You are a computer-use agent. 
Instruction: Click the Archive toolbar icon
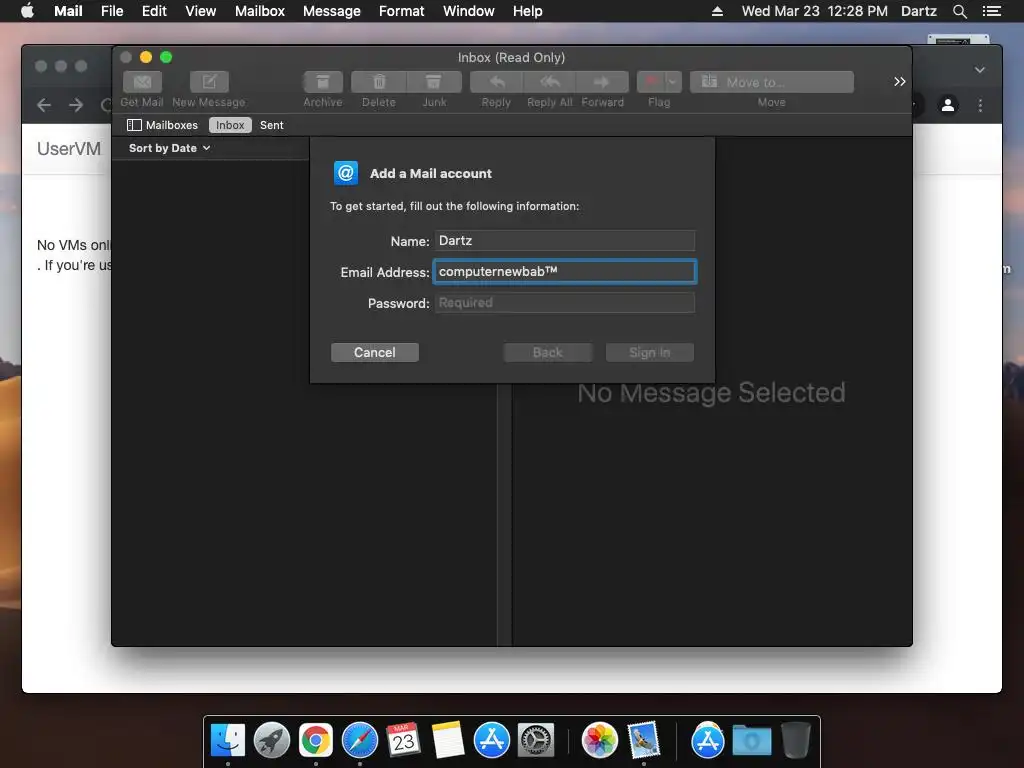pyautogui.click(x=323, y=82)
